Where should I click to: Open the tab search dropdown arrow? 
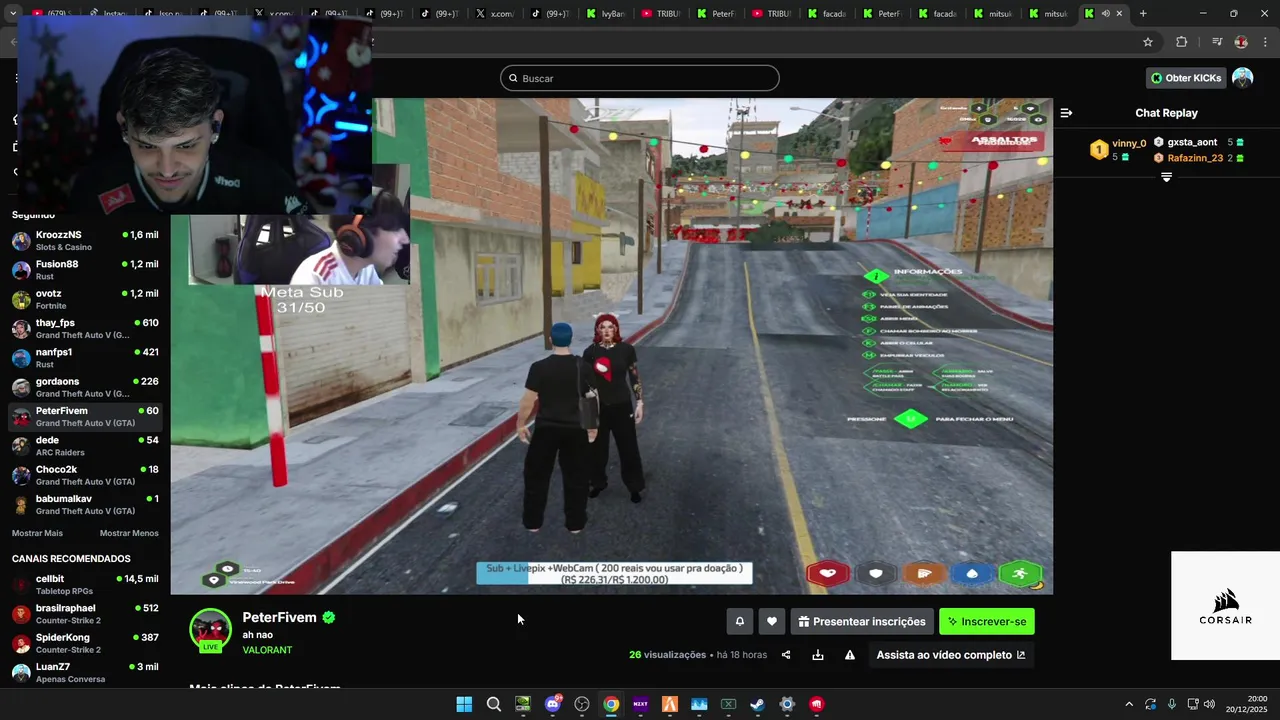(x=13, y=13)
